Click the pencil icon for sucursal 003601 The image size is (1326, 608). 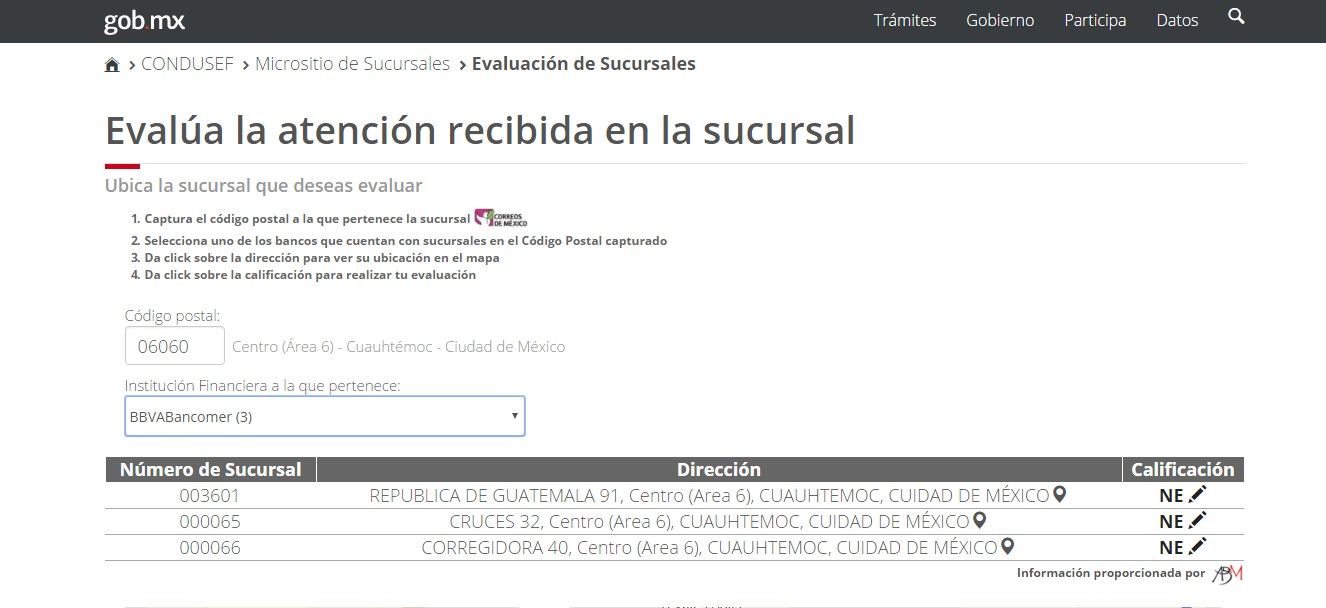pyautogui.click(x=1197, y=492)
